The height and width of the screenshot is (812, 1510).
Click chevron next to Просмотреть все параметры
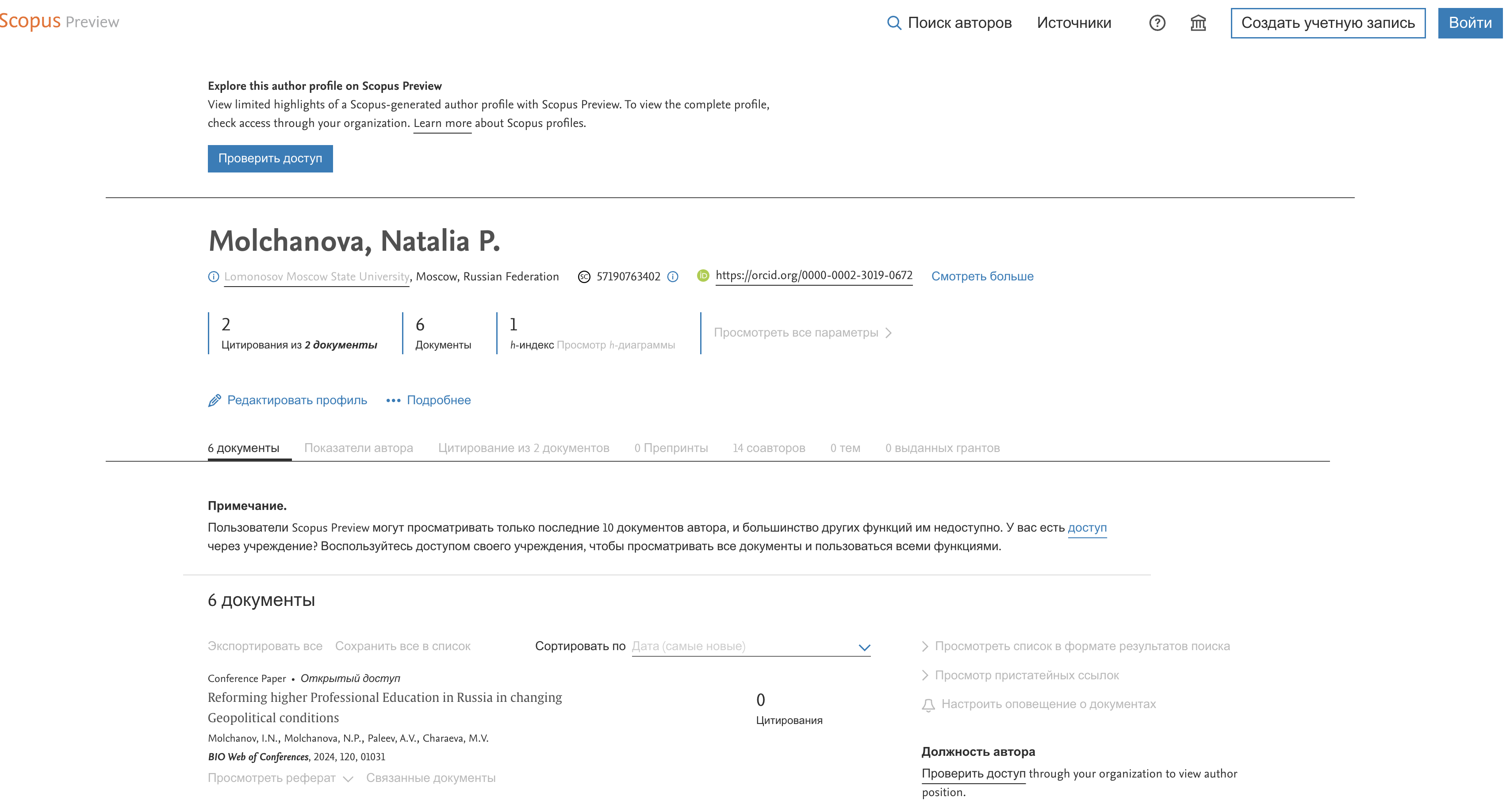[889, 333]
